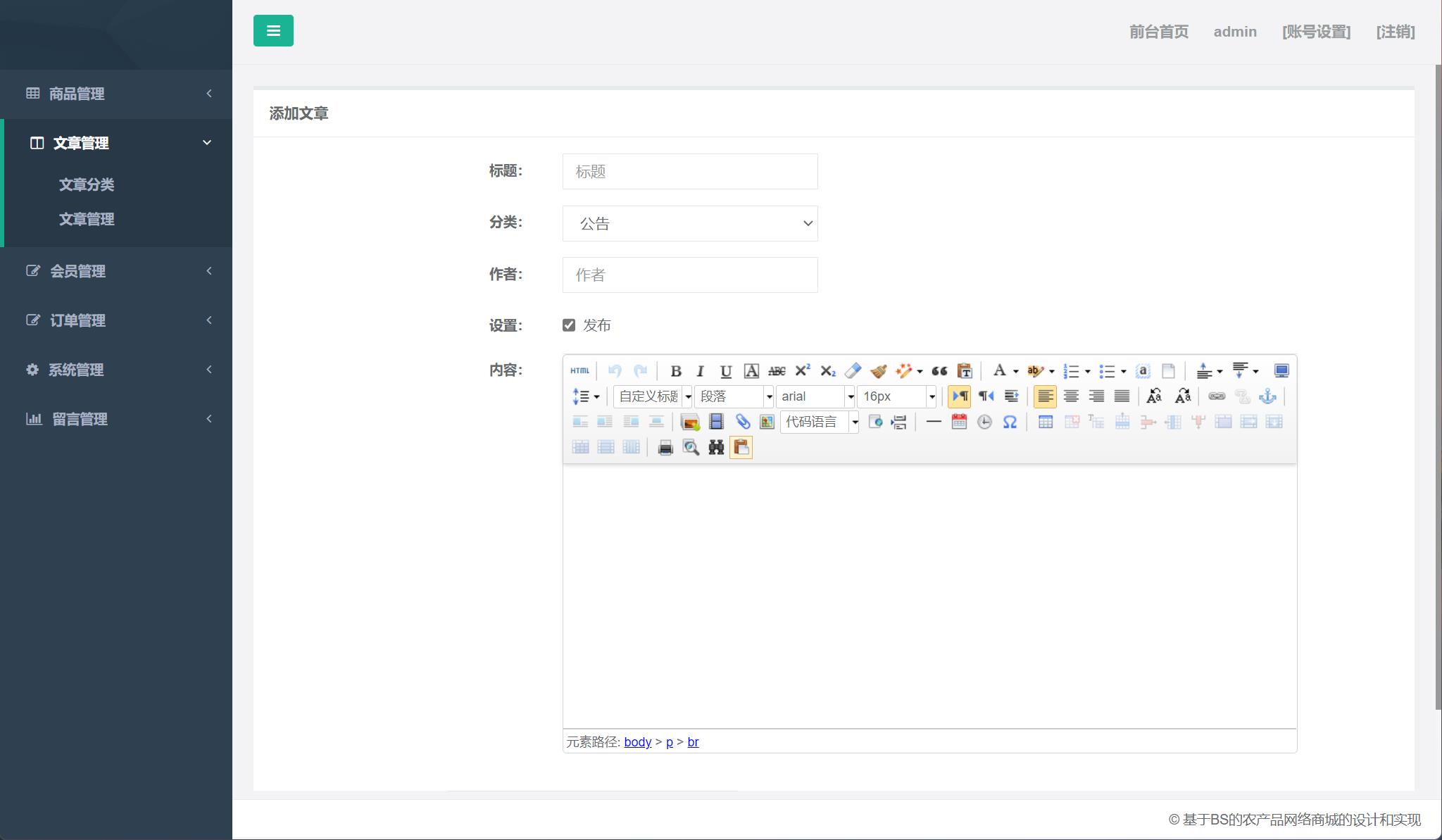Uncheck the 发布 publish checkbox
The height and width of the screenshot is (840, 1442).
569,325
